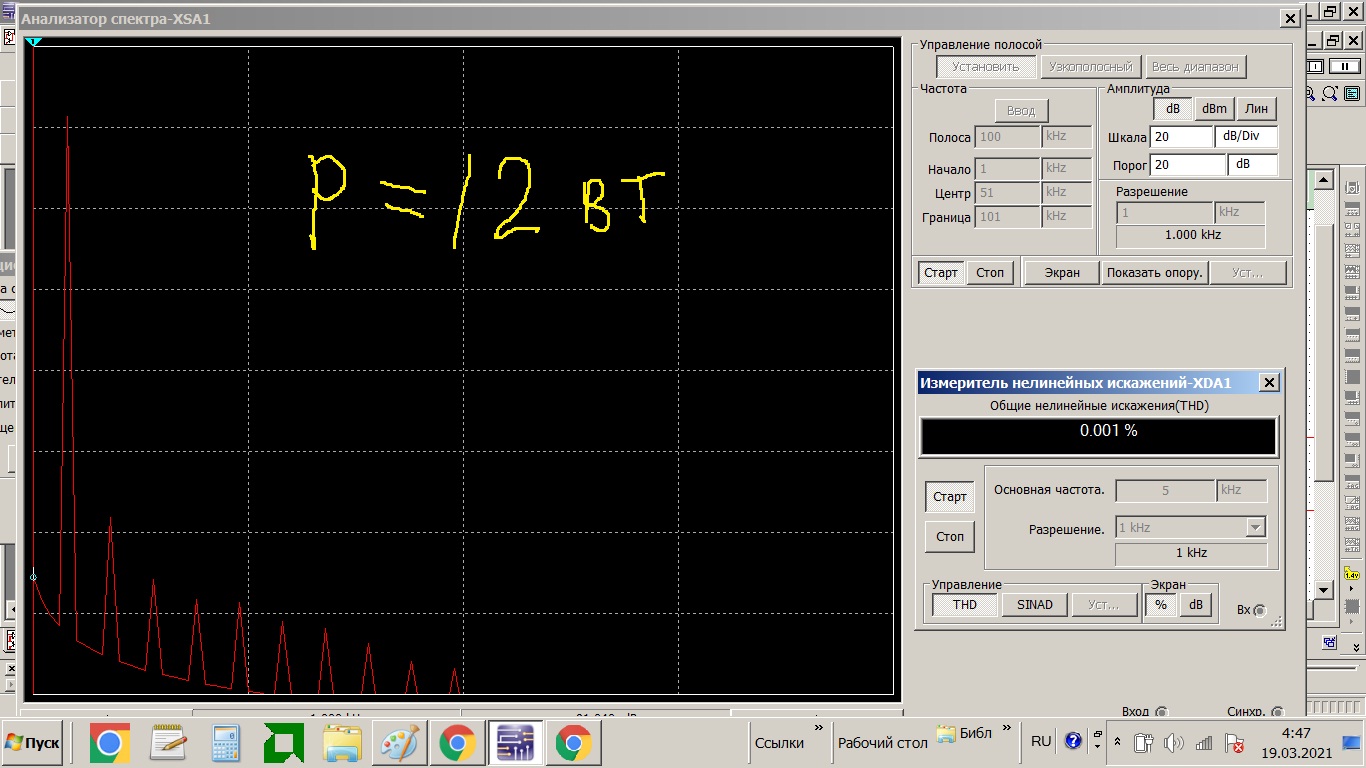The width and height of the screenshot is (1366, 768).
Task: Open the network signal tray icon
Action: click(1205, 744)
